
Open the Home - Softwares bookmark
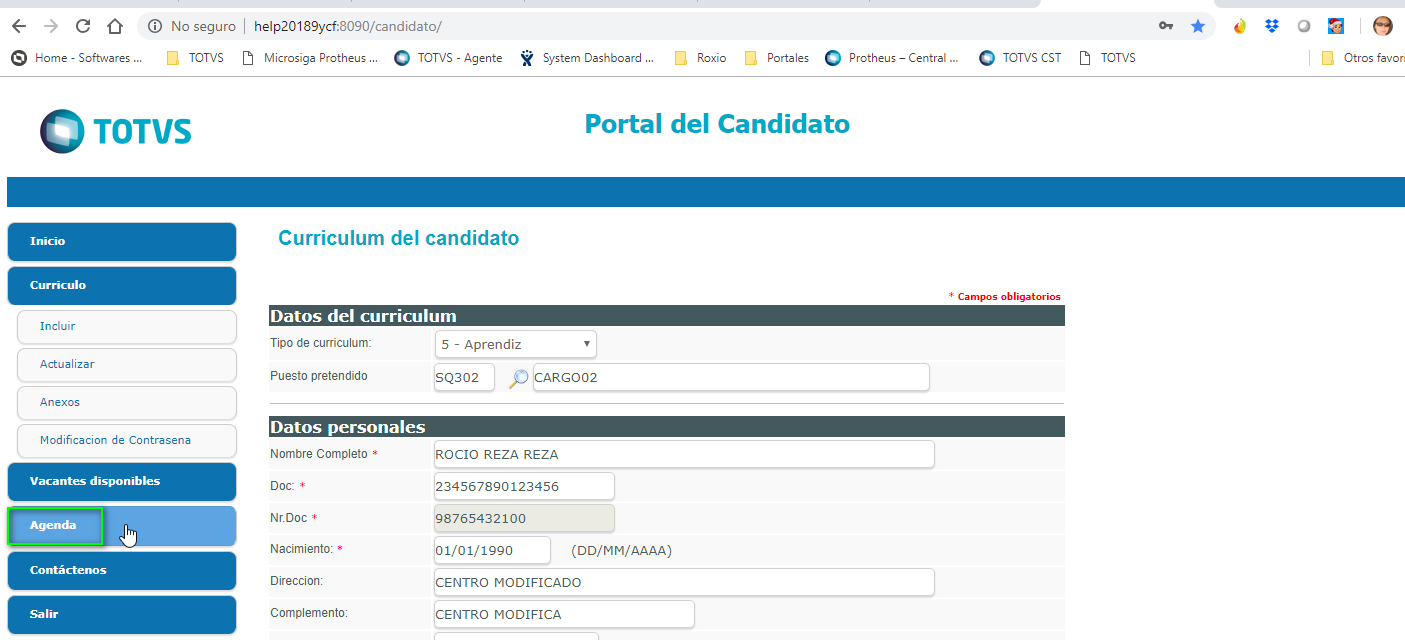77,58
